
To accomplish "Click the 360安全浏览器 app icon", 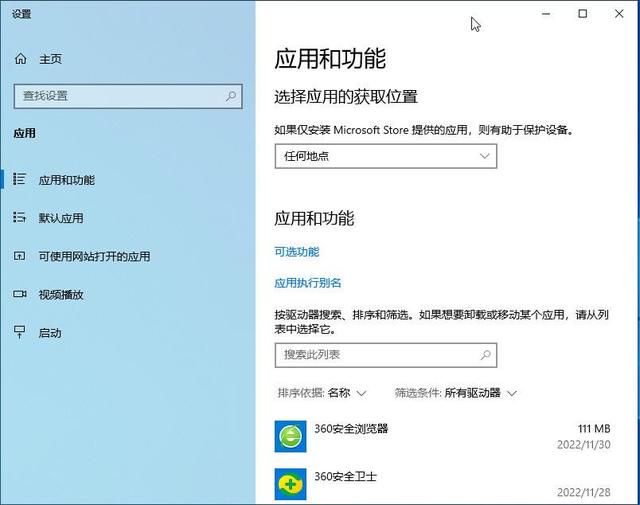I will (x=290, y=436).
